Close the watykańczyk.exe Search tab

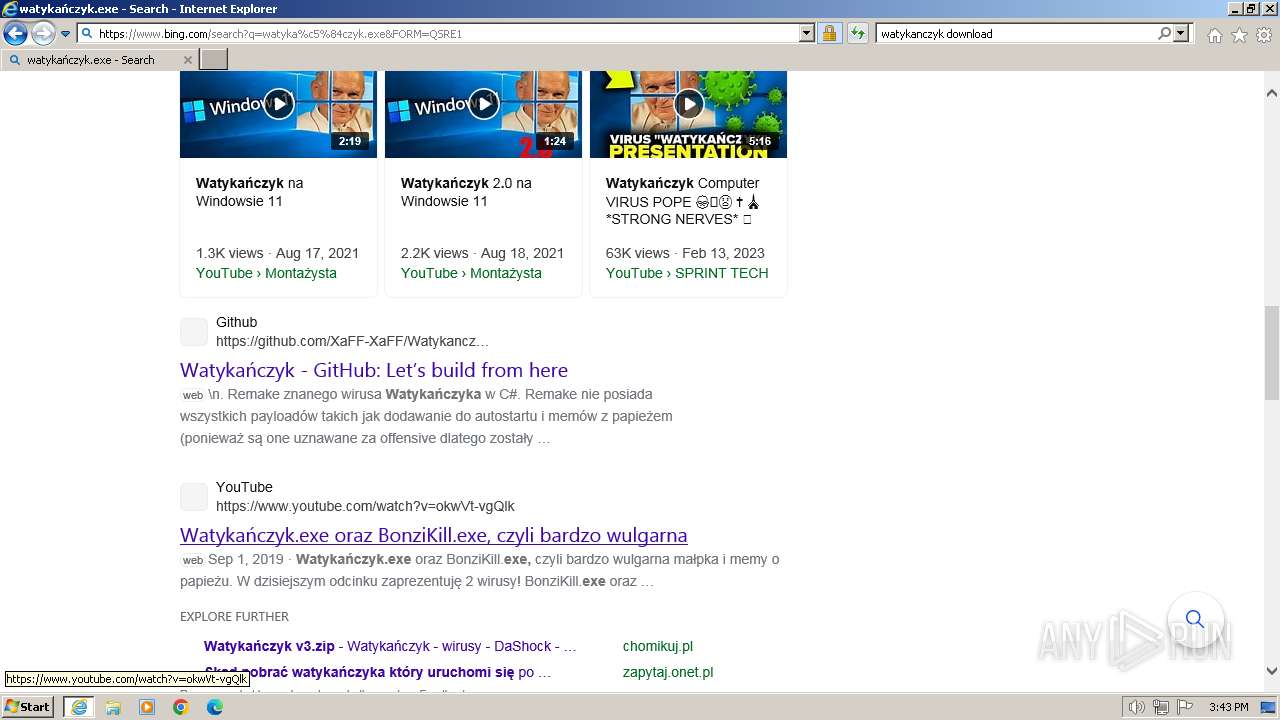coord(187,60)
